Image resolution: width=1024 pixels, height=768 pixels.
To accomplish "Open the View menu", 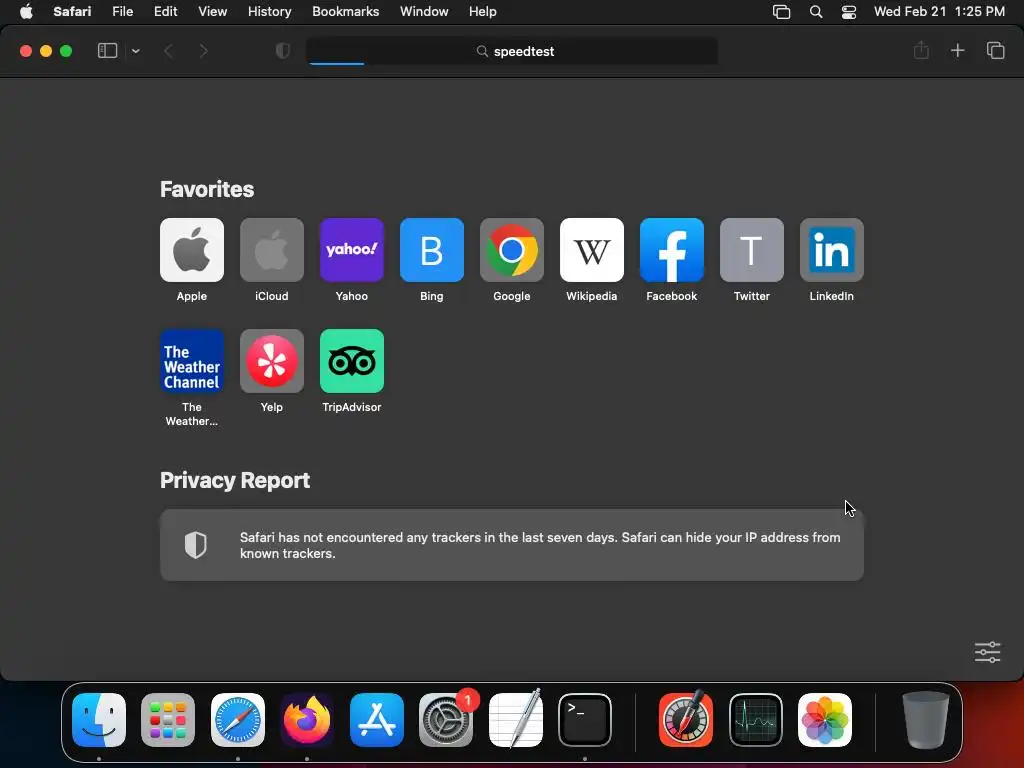I will tap(213, 12).
